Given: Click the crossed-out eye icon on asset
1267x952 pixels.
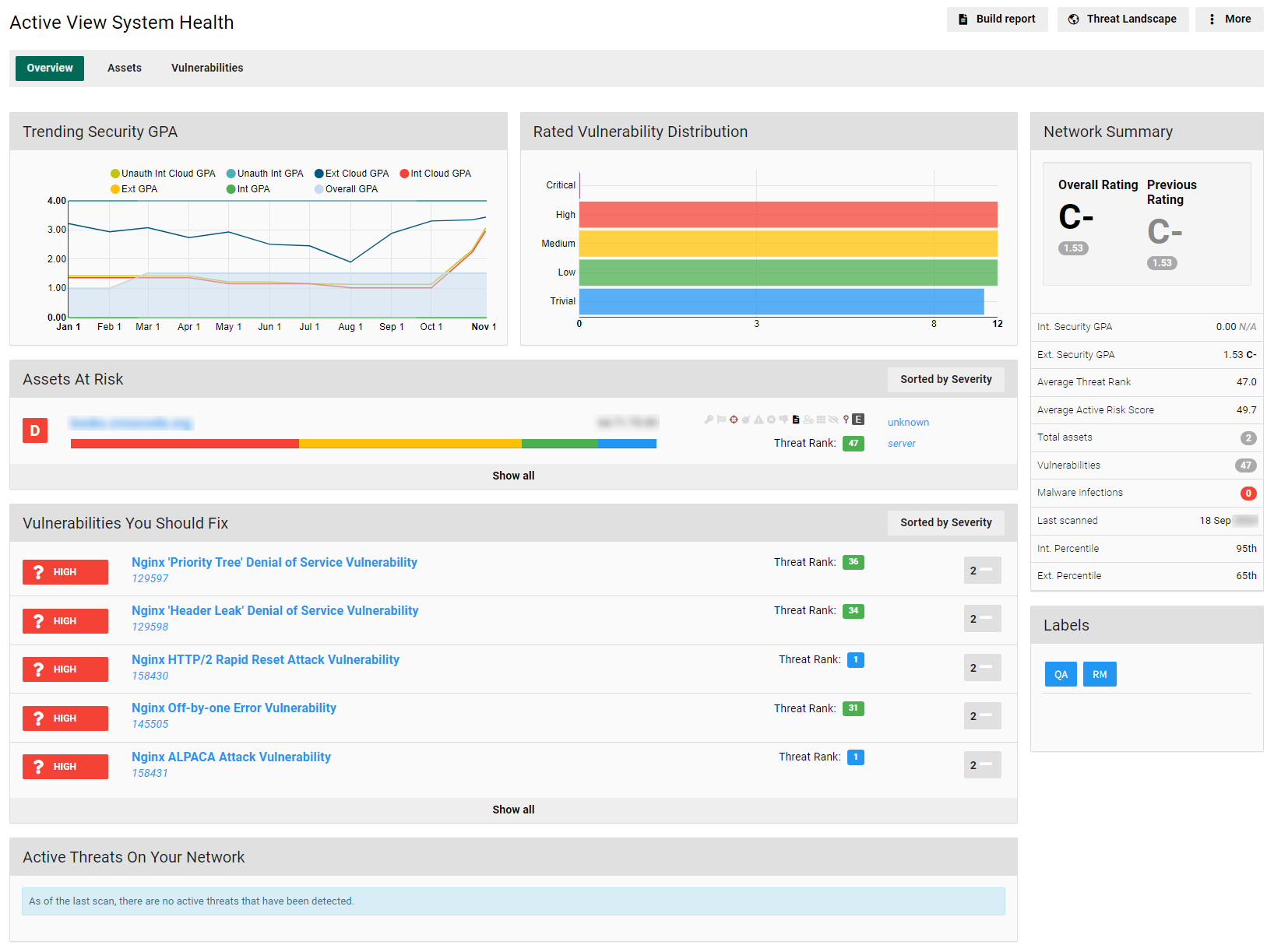Looking at the screenshot, I should pyautogui.click(x=833, y=420).
